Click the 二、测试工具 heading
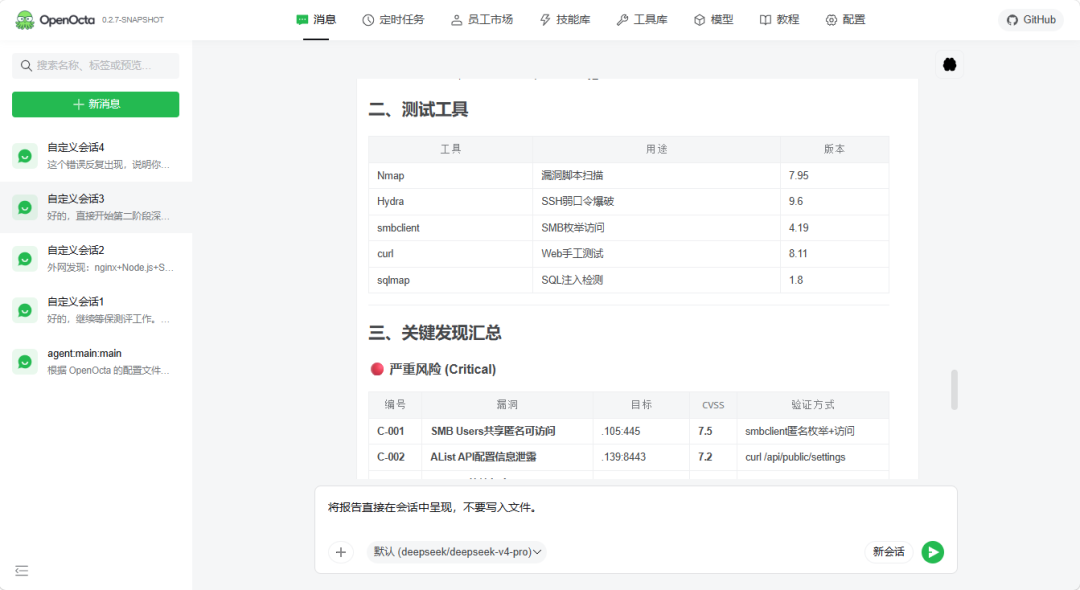1080x590 pixels. tap(418, 109)
